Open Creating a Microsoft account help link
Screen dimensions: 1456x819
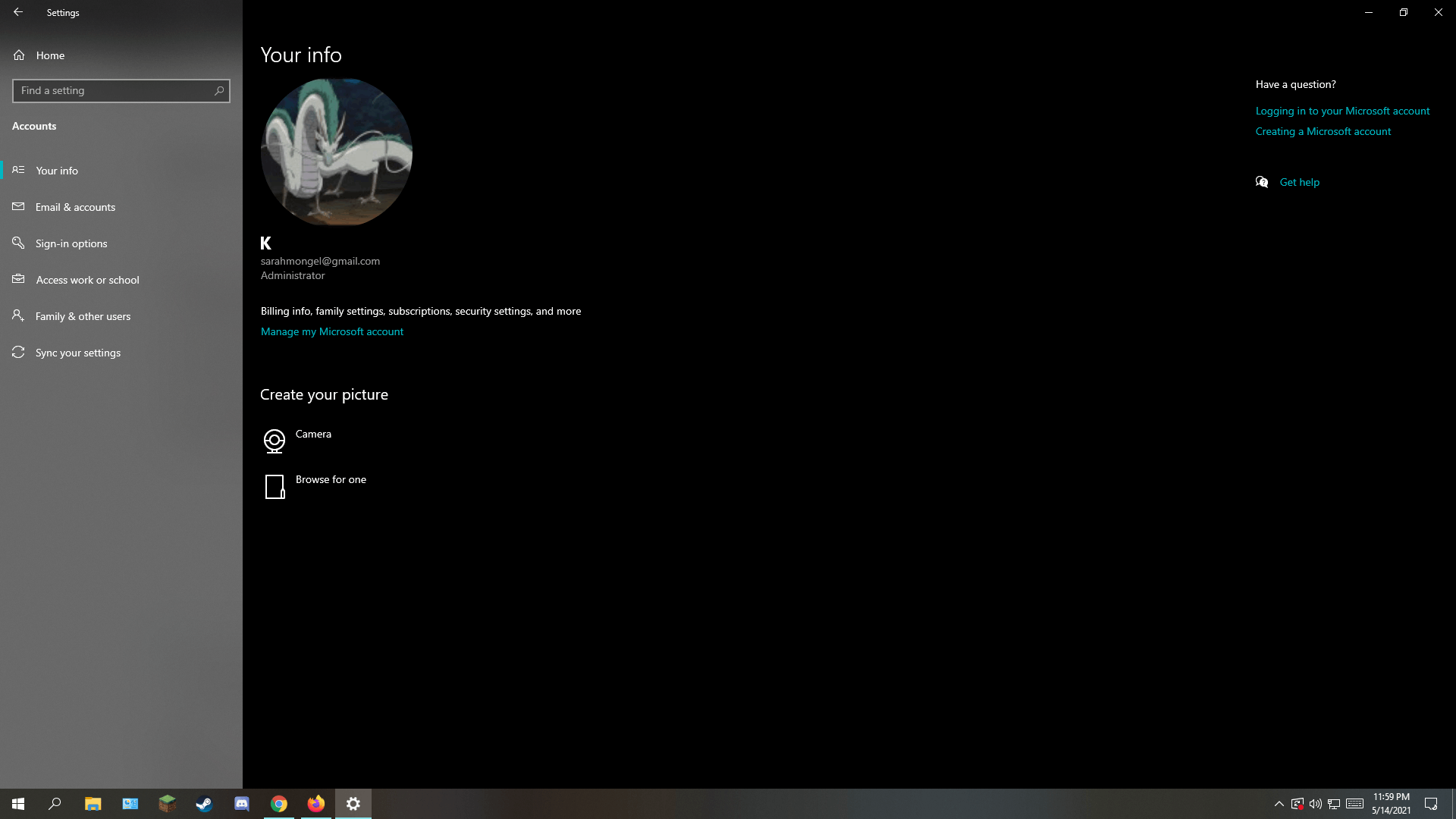click(1323, 131)
